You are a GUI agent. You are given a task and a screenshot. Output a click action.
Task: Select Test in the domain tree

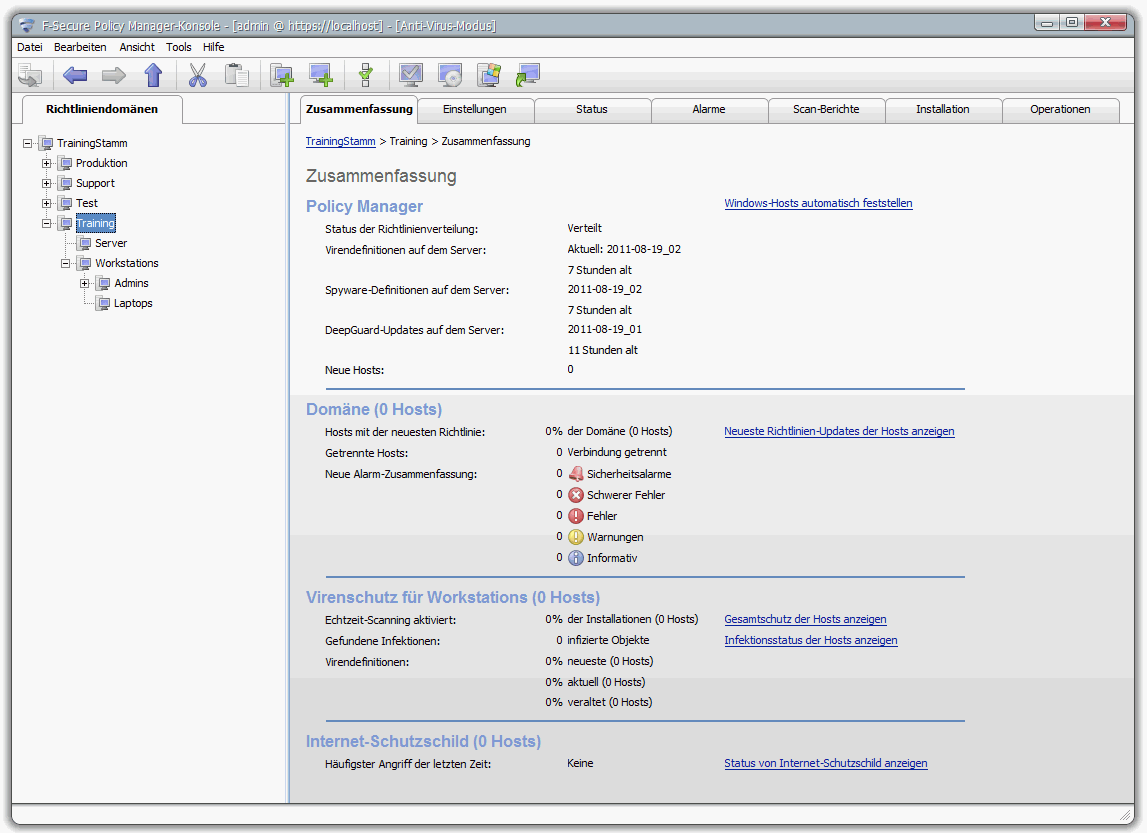(86, 203)
